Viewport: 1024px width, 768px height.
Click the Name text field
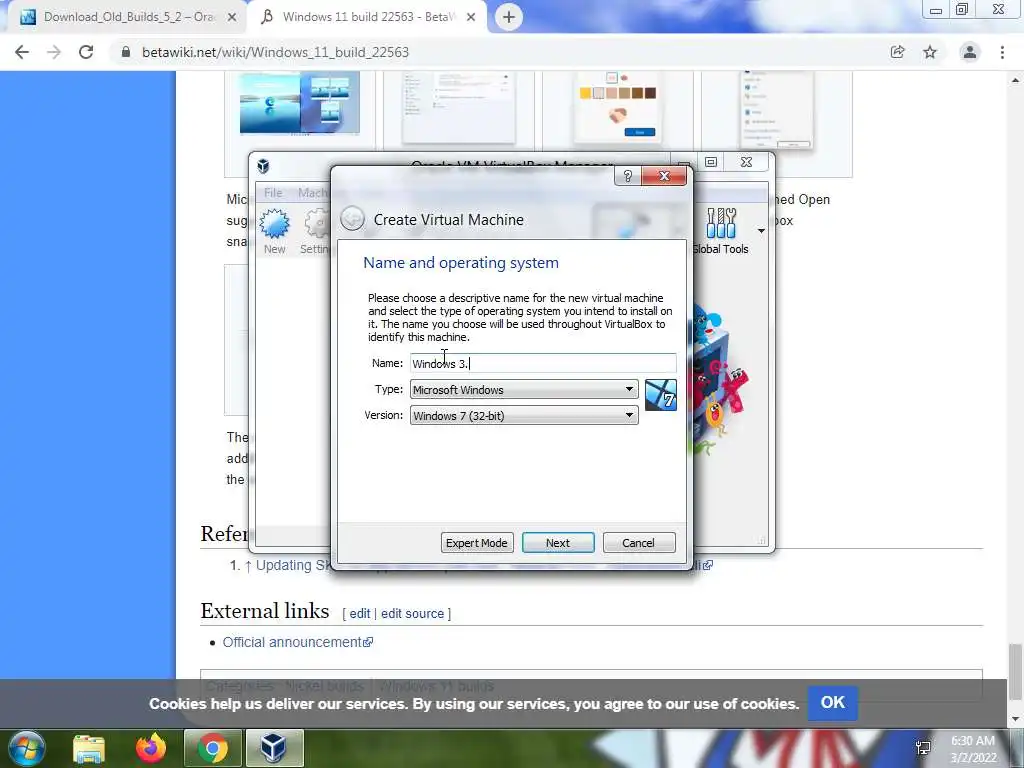pyautogui.click(x=543, y=363)
